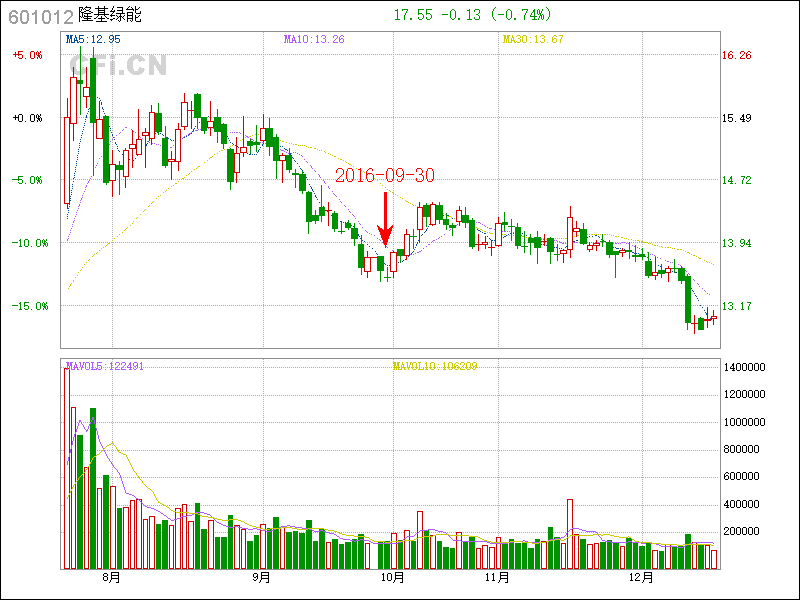
Task: Click the stock code 601012
Action: (x=39, y=16)
